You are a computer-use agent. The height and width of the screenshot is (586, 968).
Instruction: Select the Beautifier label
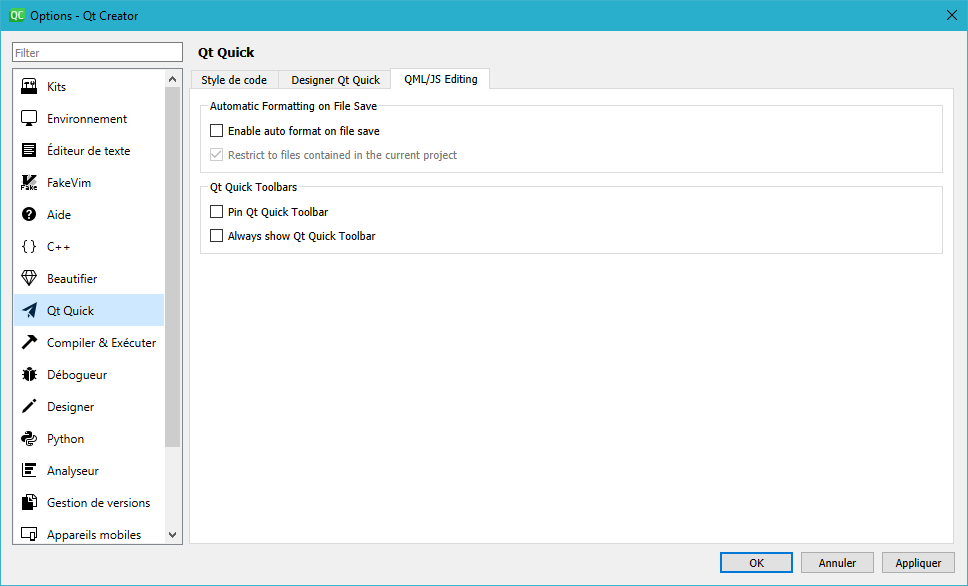(72, 278)
